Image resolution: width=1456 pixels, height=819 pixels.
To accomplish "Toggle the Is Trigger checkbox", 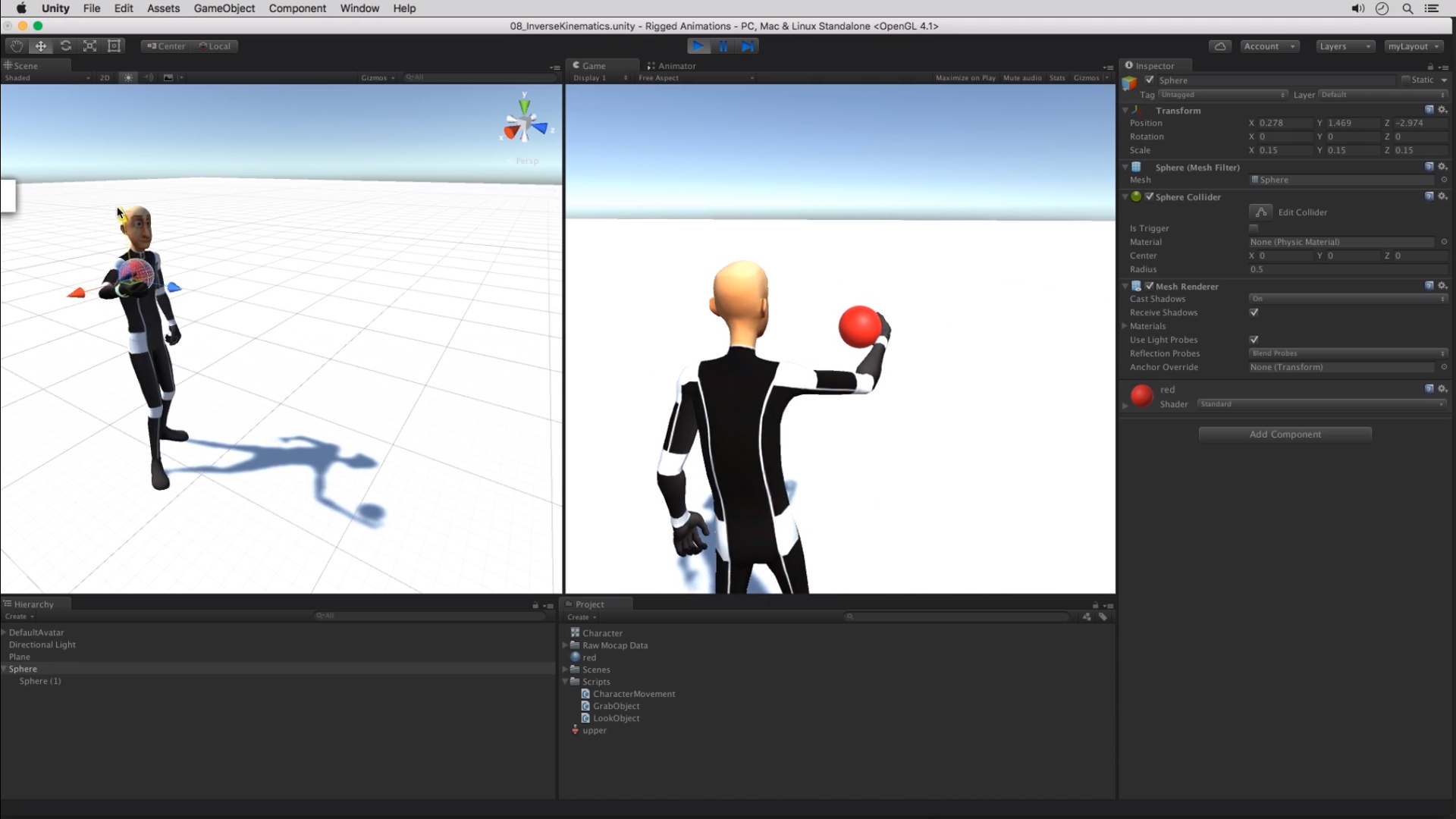I will click(x=1253, y=227).
